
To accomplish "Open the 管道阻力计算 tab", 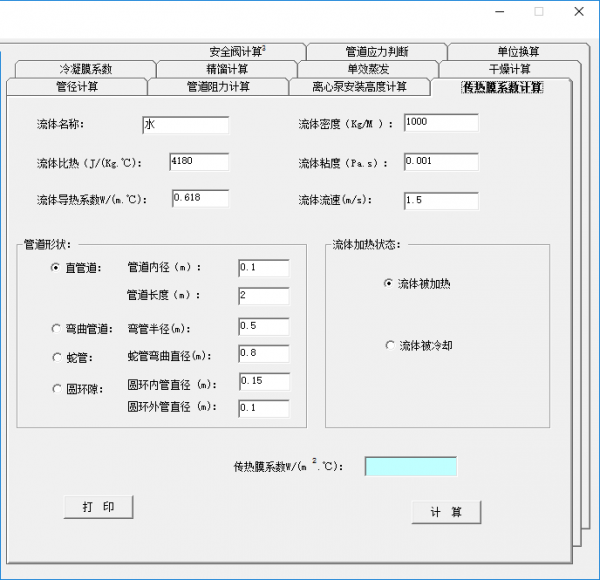I will click(218, 87).
